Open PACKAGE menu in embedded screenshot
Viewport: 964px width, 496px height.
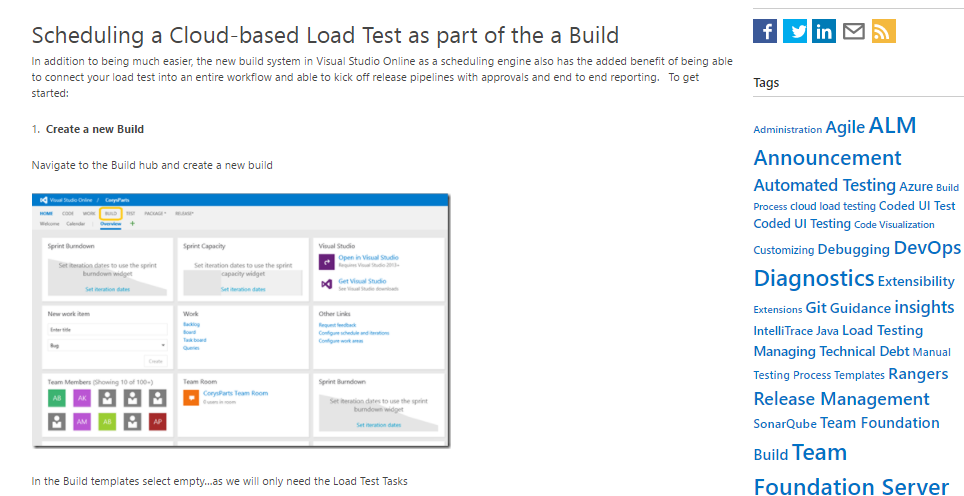coord(156,213)
